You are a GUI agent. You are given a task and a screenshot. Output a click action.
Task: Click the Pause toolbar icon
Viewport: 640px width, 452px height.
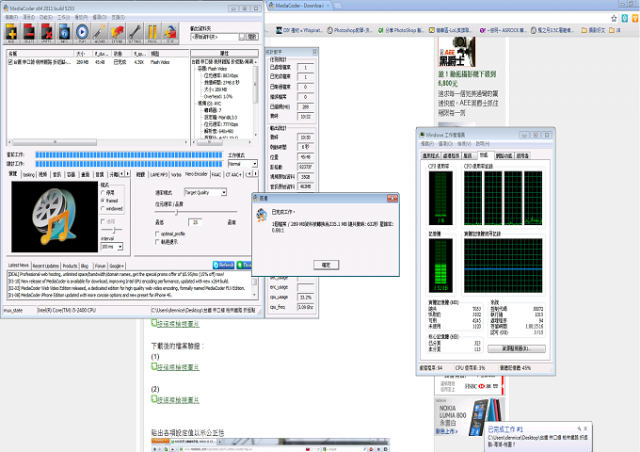(152, 33)
